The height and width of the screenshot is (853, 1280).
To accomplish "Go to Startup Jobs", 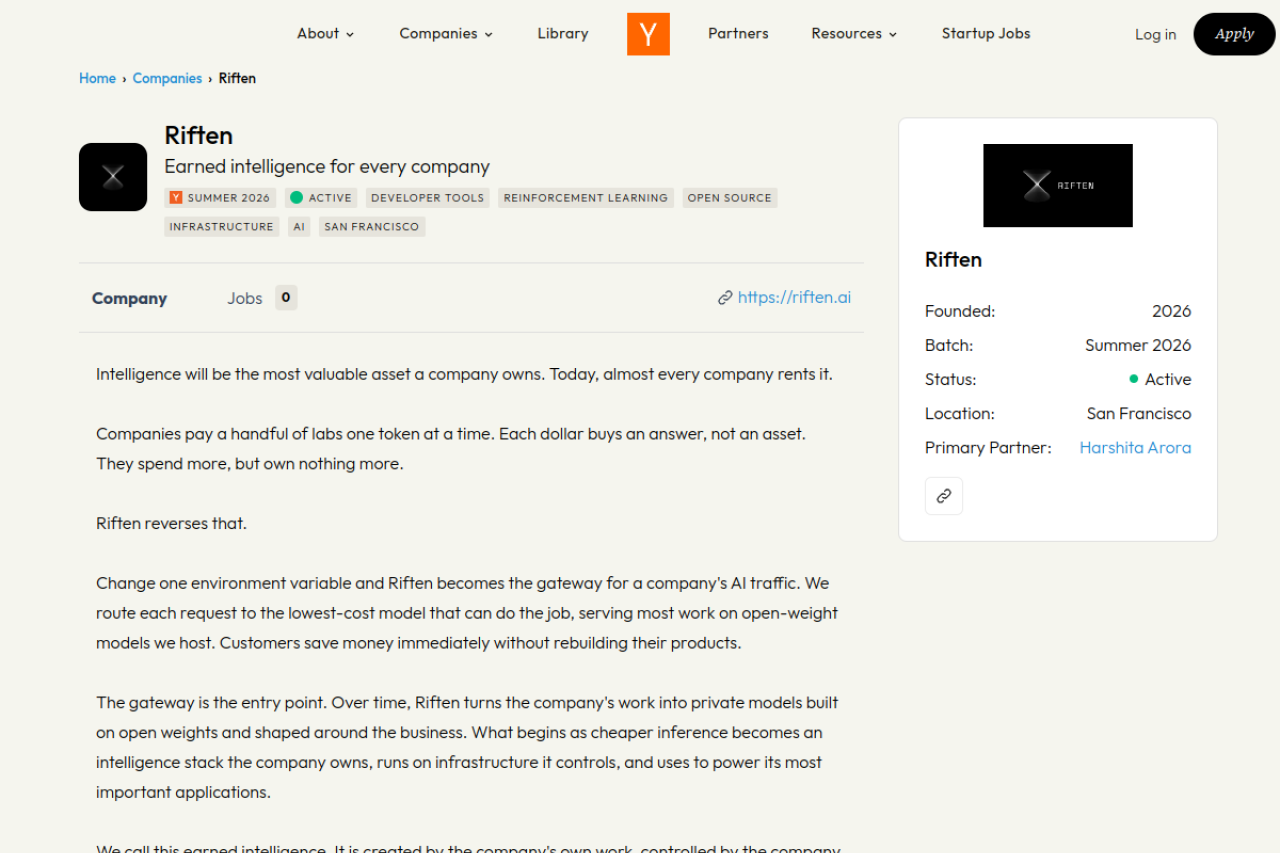I will coord(986,34).
